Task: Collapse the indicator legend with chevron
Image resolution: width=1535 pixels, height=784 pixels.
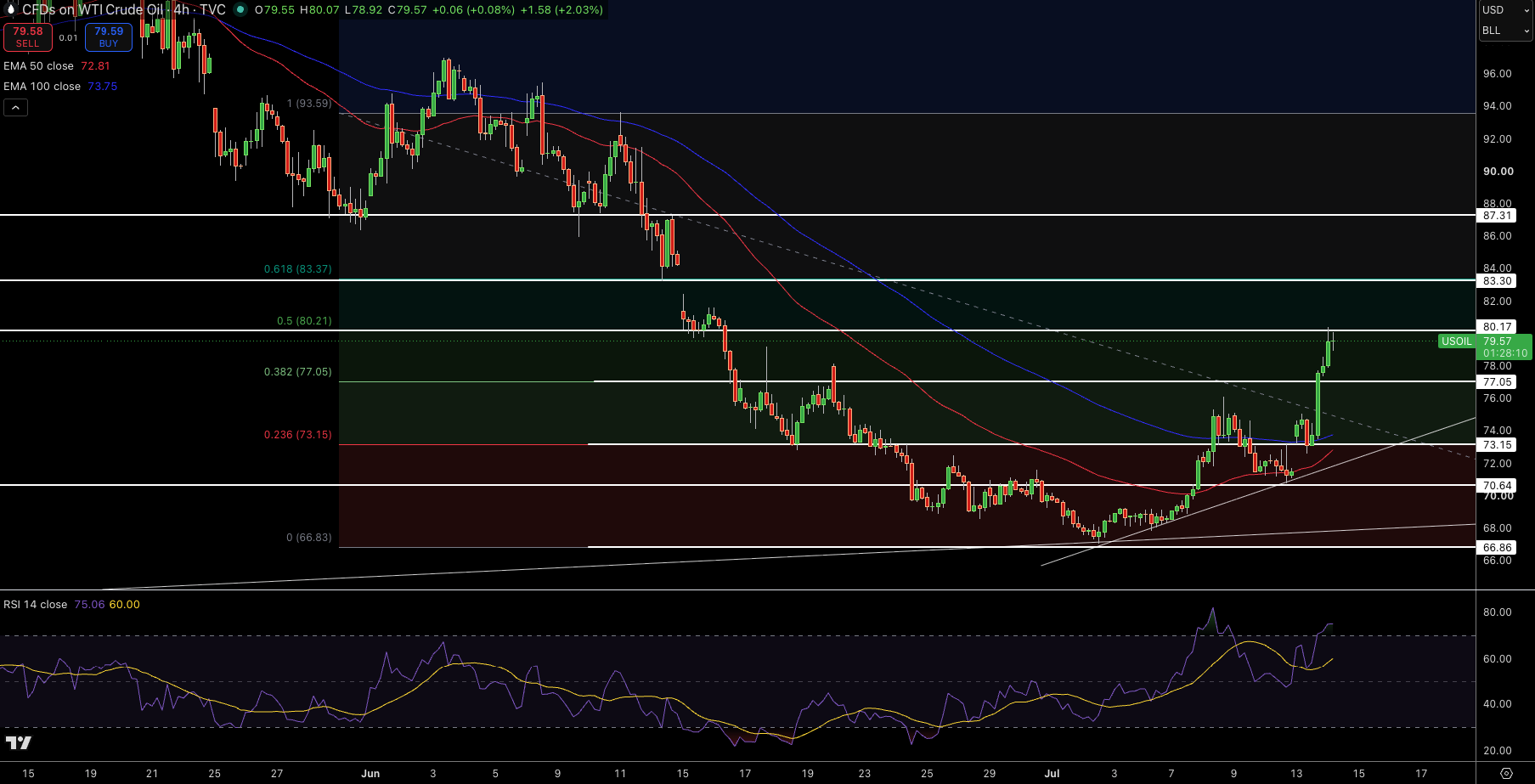Action: tap(15, 107)
